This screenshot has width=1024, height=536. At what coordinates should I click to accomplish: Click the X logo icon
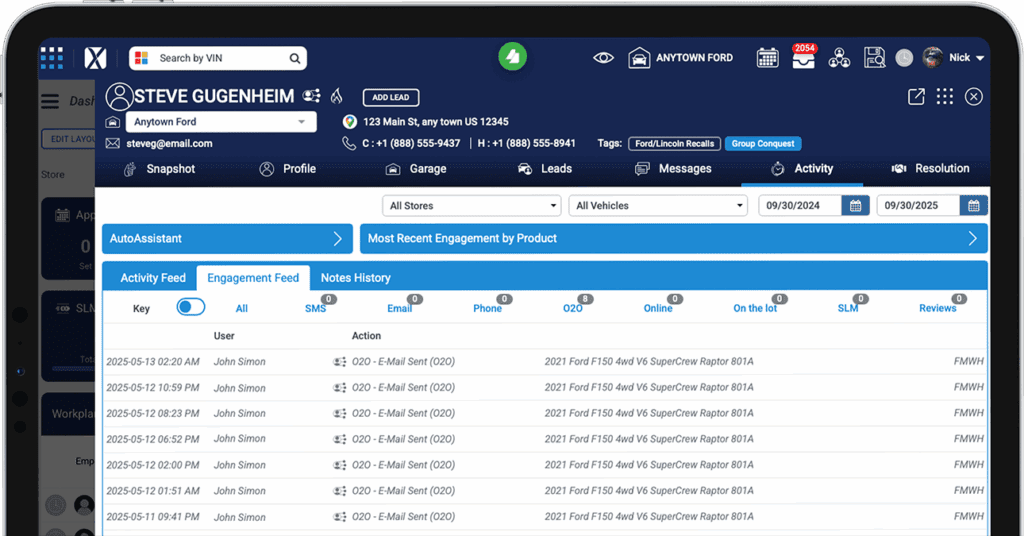coord(95,58)
